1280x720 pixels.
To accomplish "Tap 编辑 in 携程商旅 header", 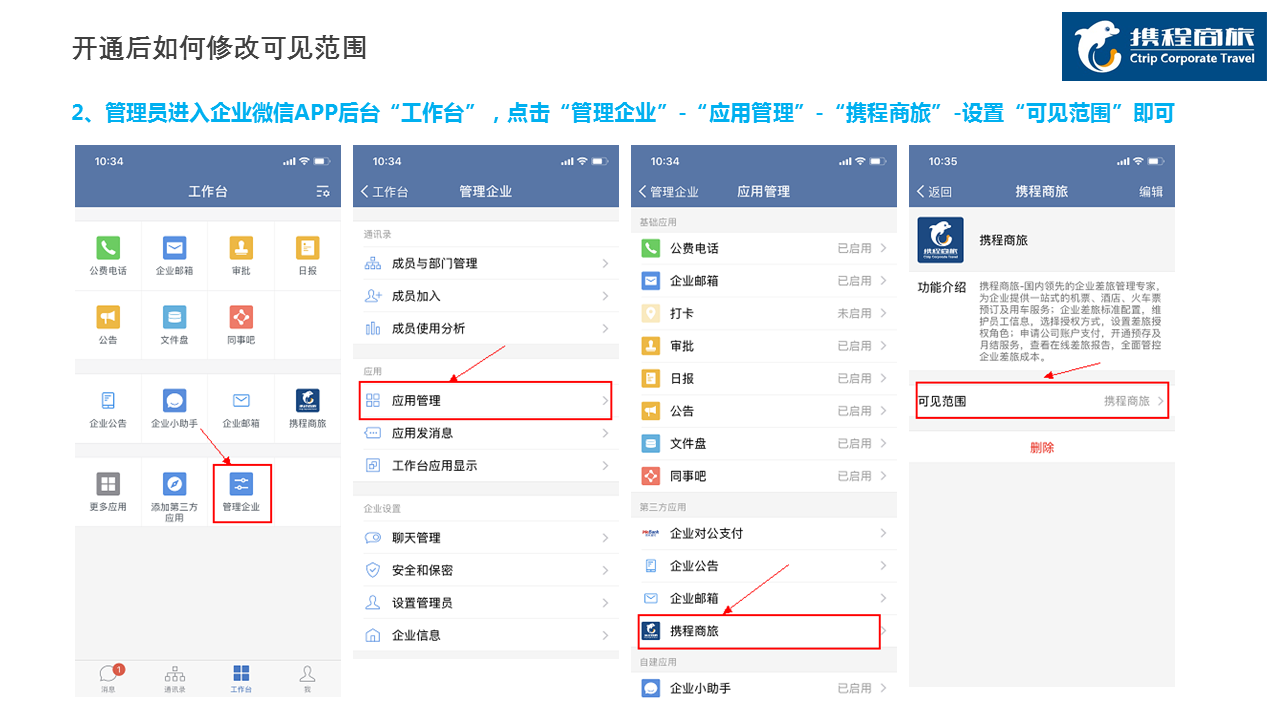I will (1151, 191).
